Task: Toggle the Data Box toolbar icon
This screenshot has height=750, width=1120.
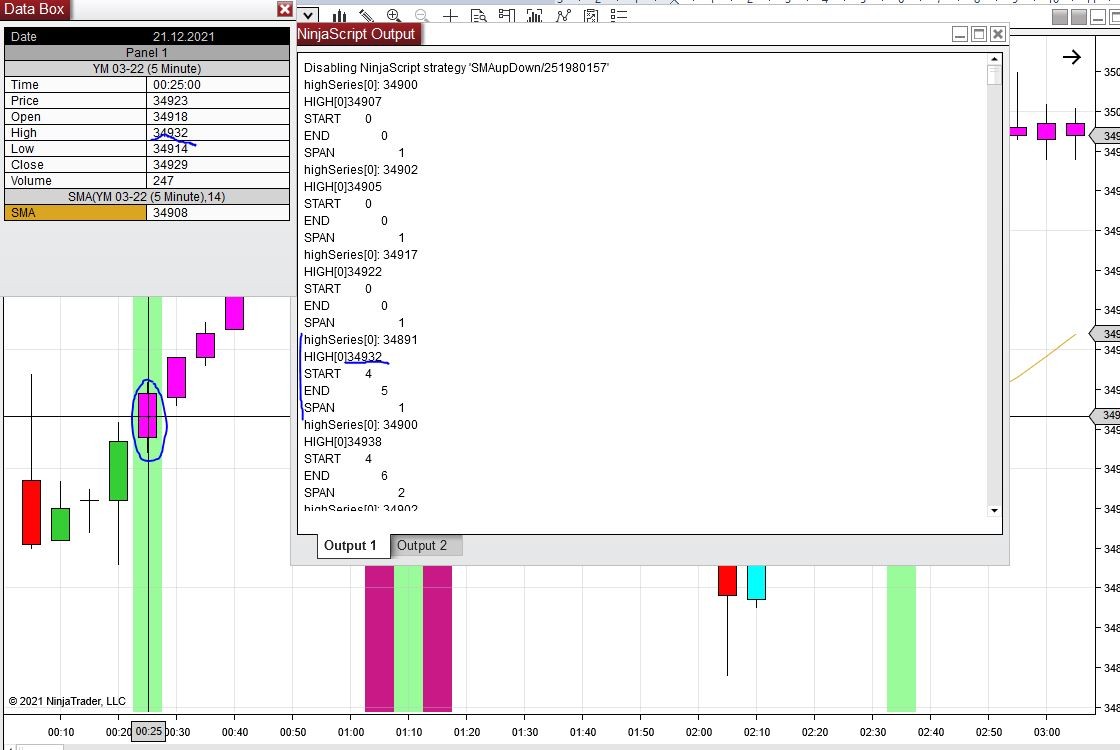Action: (479, 15)
